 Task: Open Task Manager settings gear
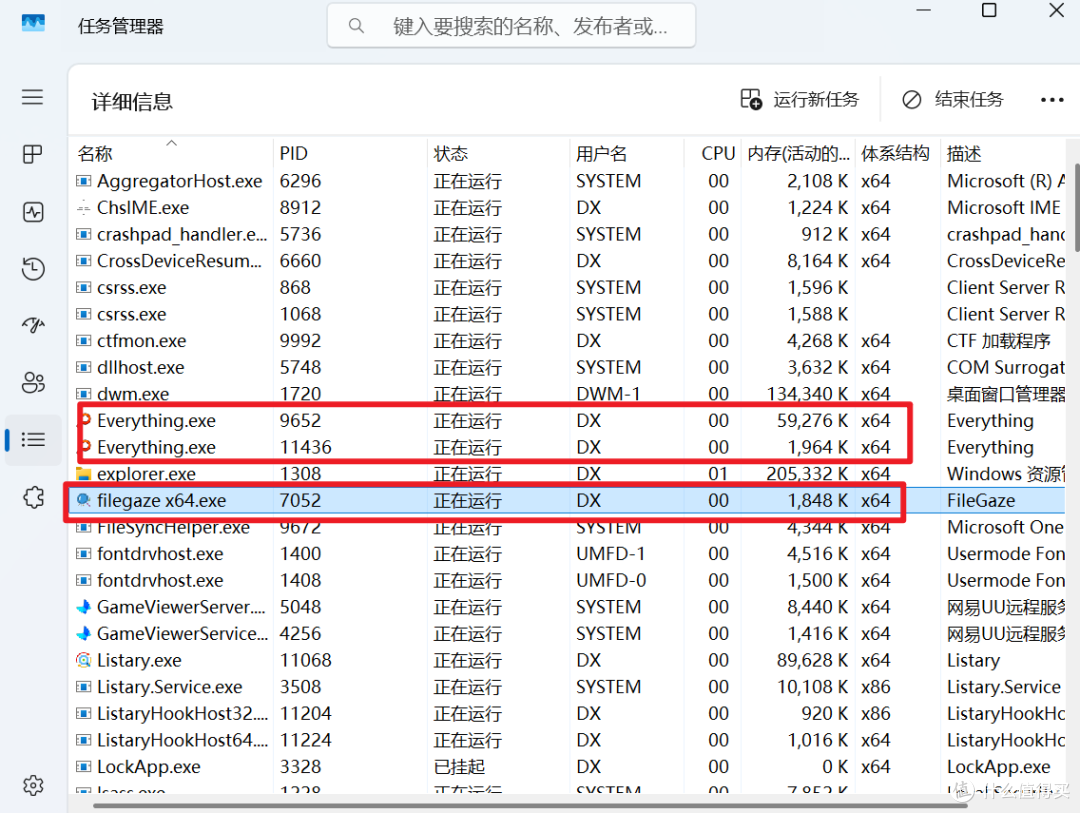[33, 785]
